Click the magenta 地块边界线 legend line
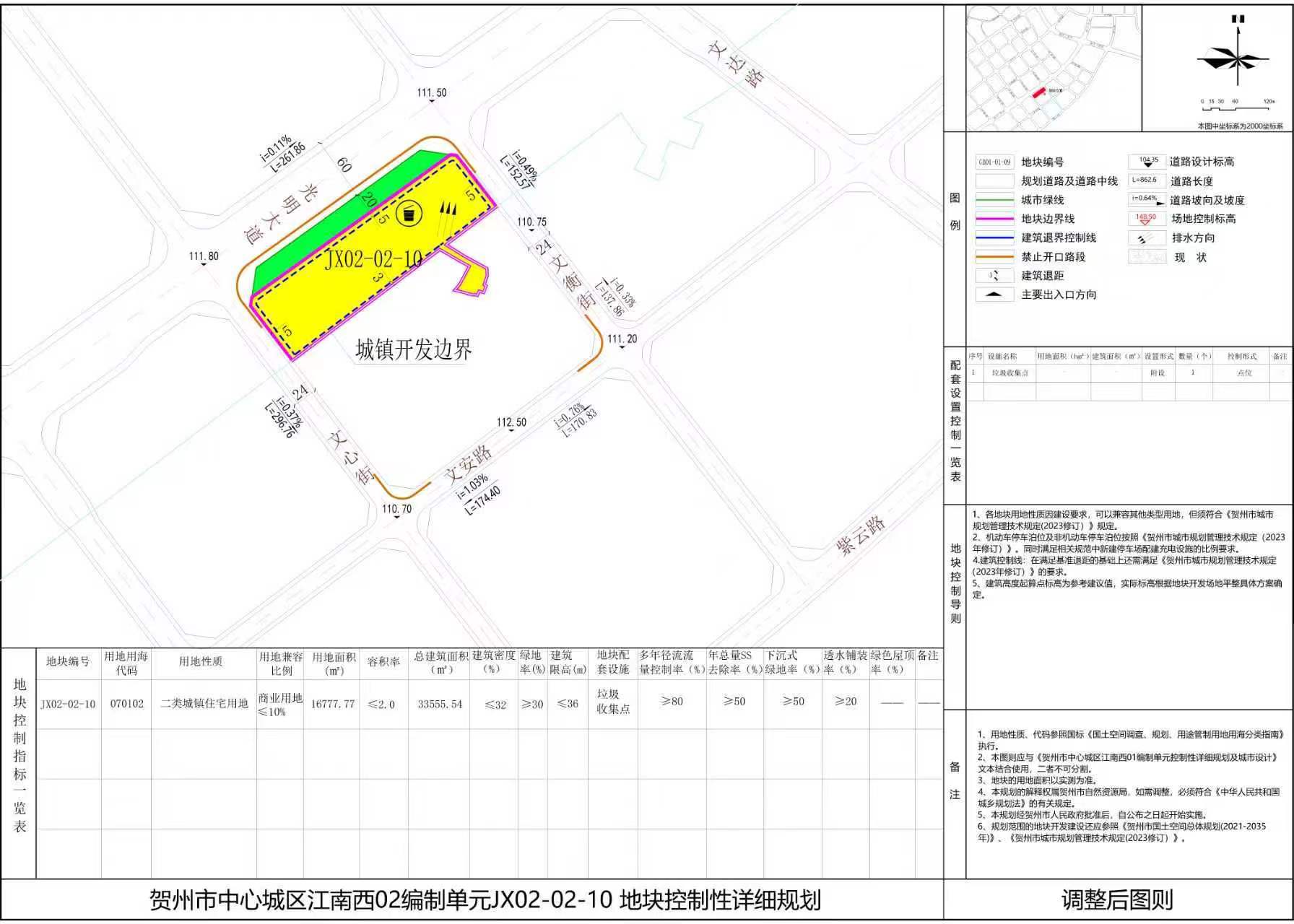The image size is (1294, 924). 994,219
